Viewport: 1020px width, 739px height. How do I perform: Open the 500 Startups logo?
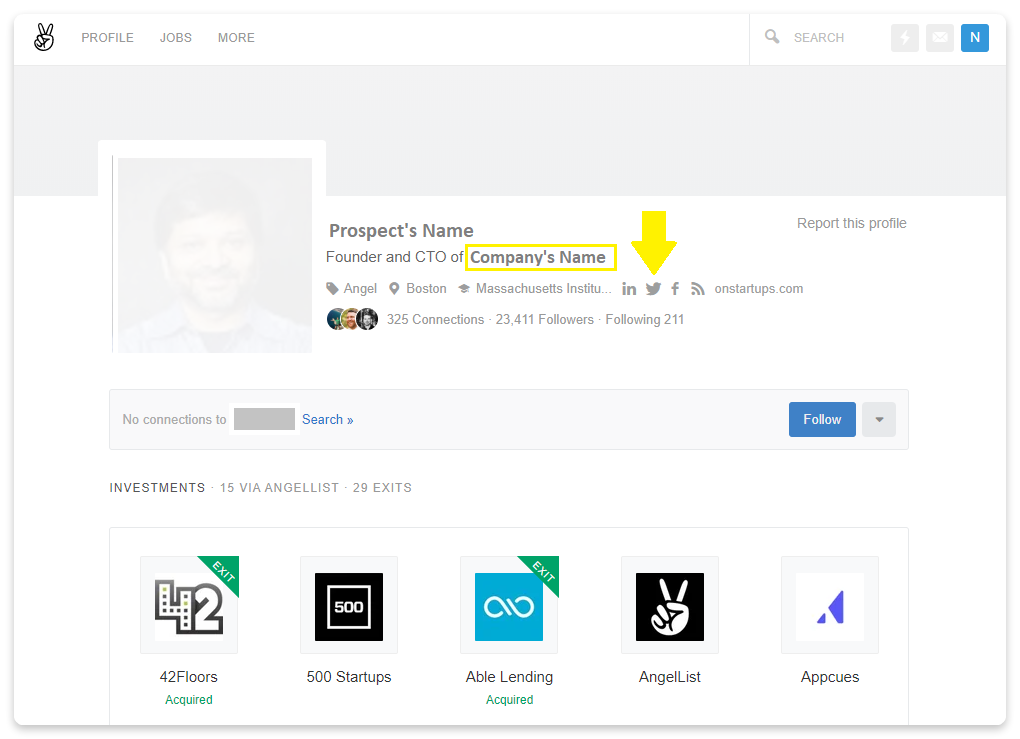click(349, 605)
